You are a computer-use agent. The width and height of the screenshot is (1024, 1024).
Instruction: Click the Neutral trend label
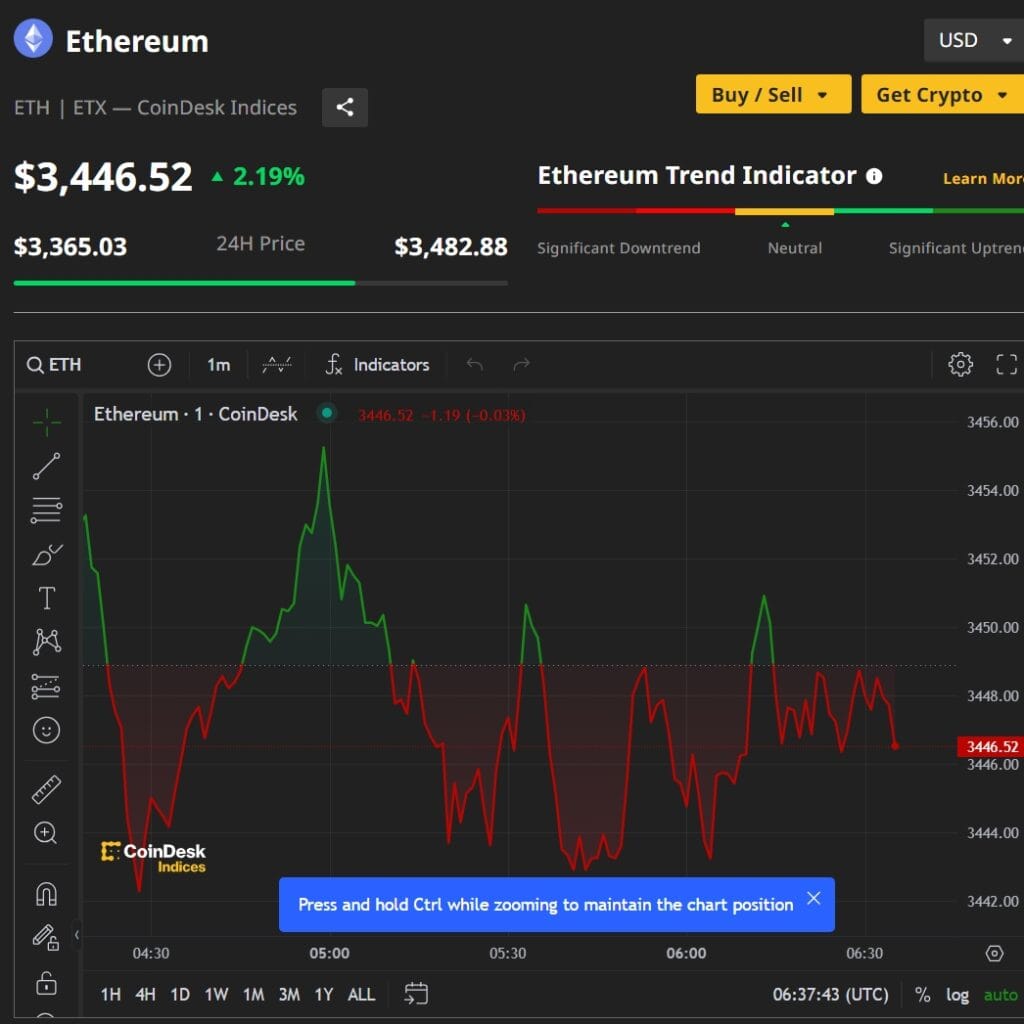(795, 248)
